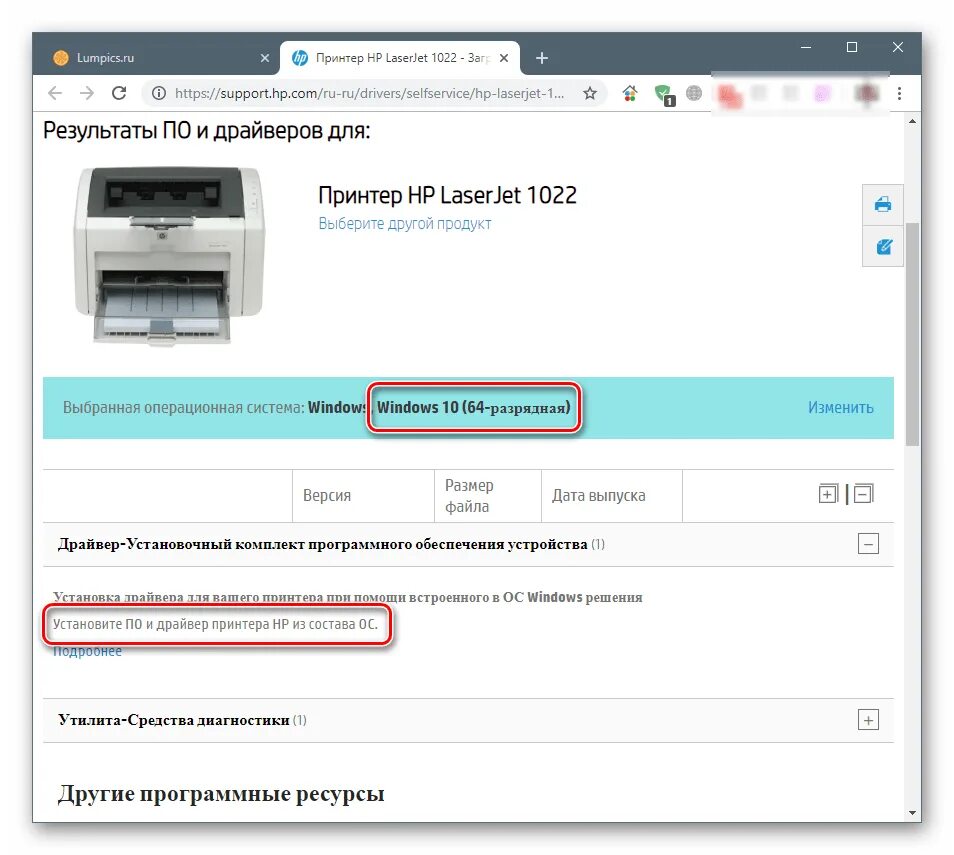The image size is (954, 855).
Task: Click the colorful house extension icon
Action: pyautogui.click(x=630, y=93)
